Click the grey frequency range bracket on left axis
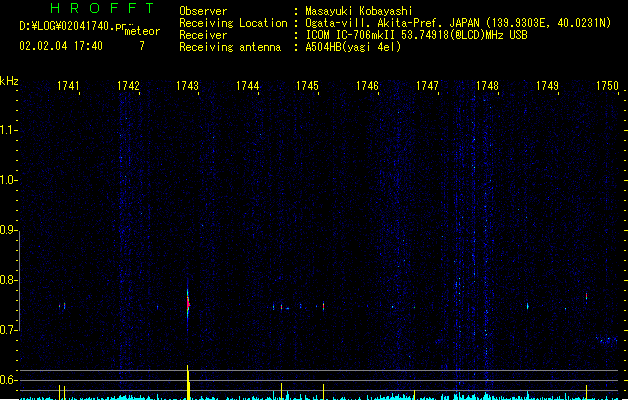This screenshot has width=629, height=400. [x=20, y=280]
